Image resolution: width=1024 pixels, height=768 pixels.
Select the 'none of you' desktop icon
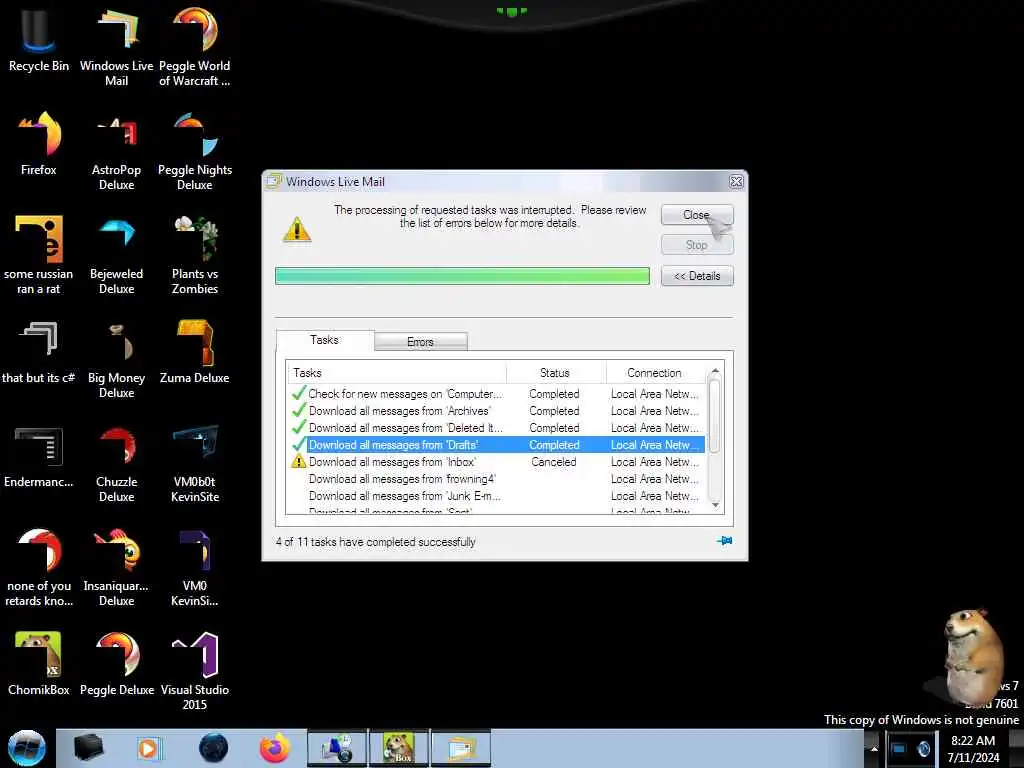(39, 568)
